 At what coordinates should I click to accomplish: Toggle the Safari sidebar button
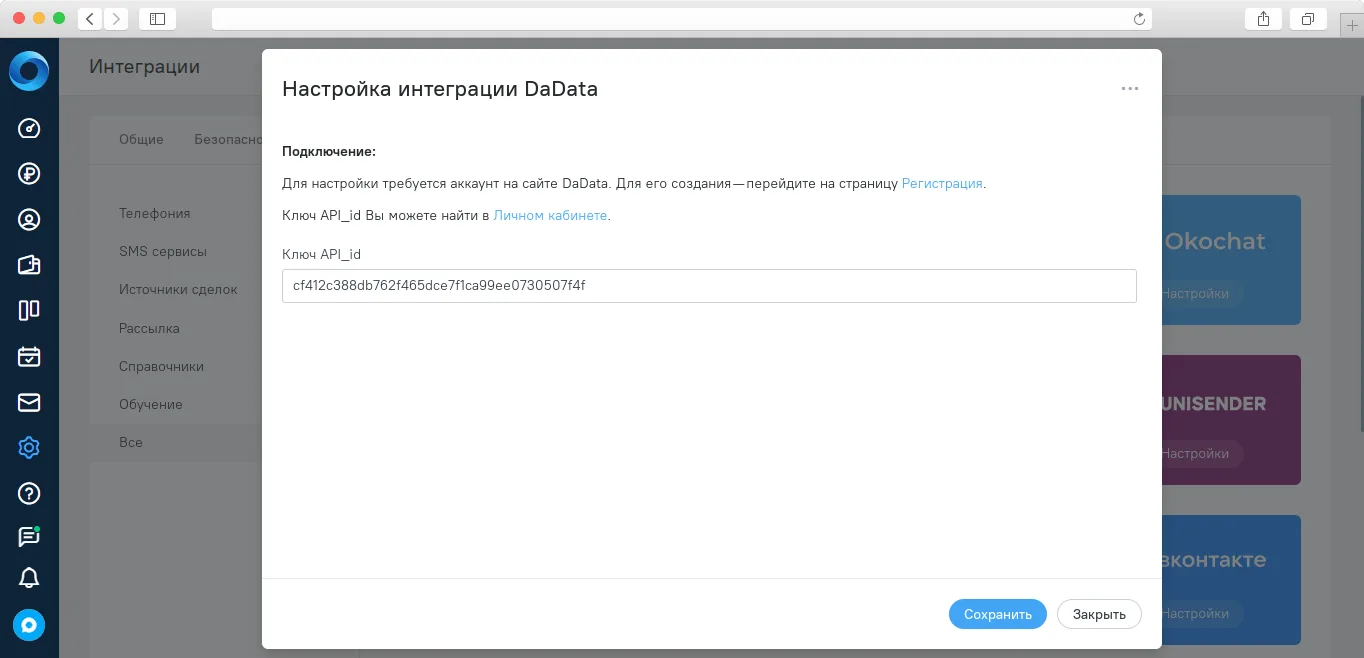click(157, 18)
